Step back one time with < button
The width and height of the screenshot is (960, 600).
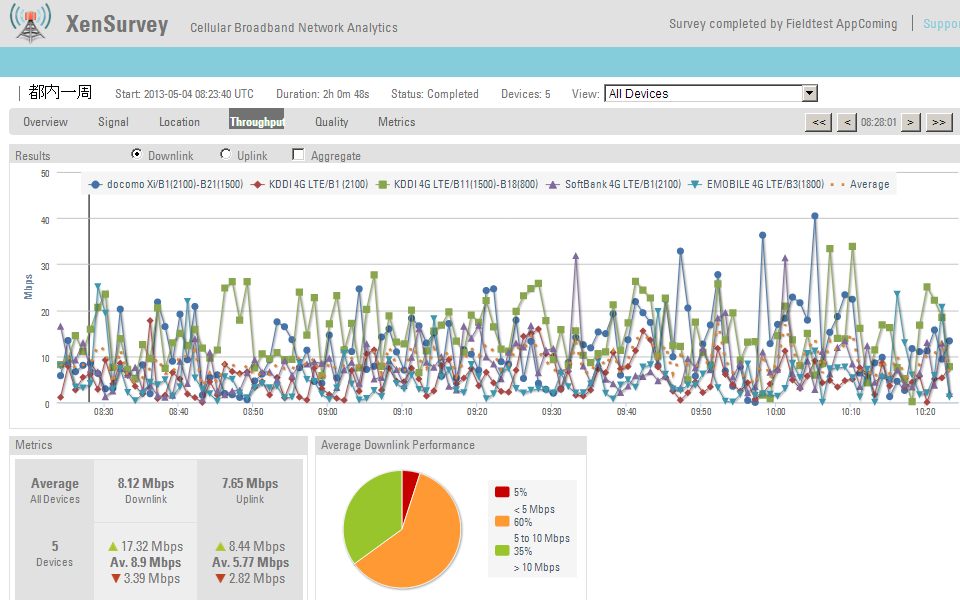tap(847, 122)
